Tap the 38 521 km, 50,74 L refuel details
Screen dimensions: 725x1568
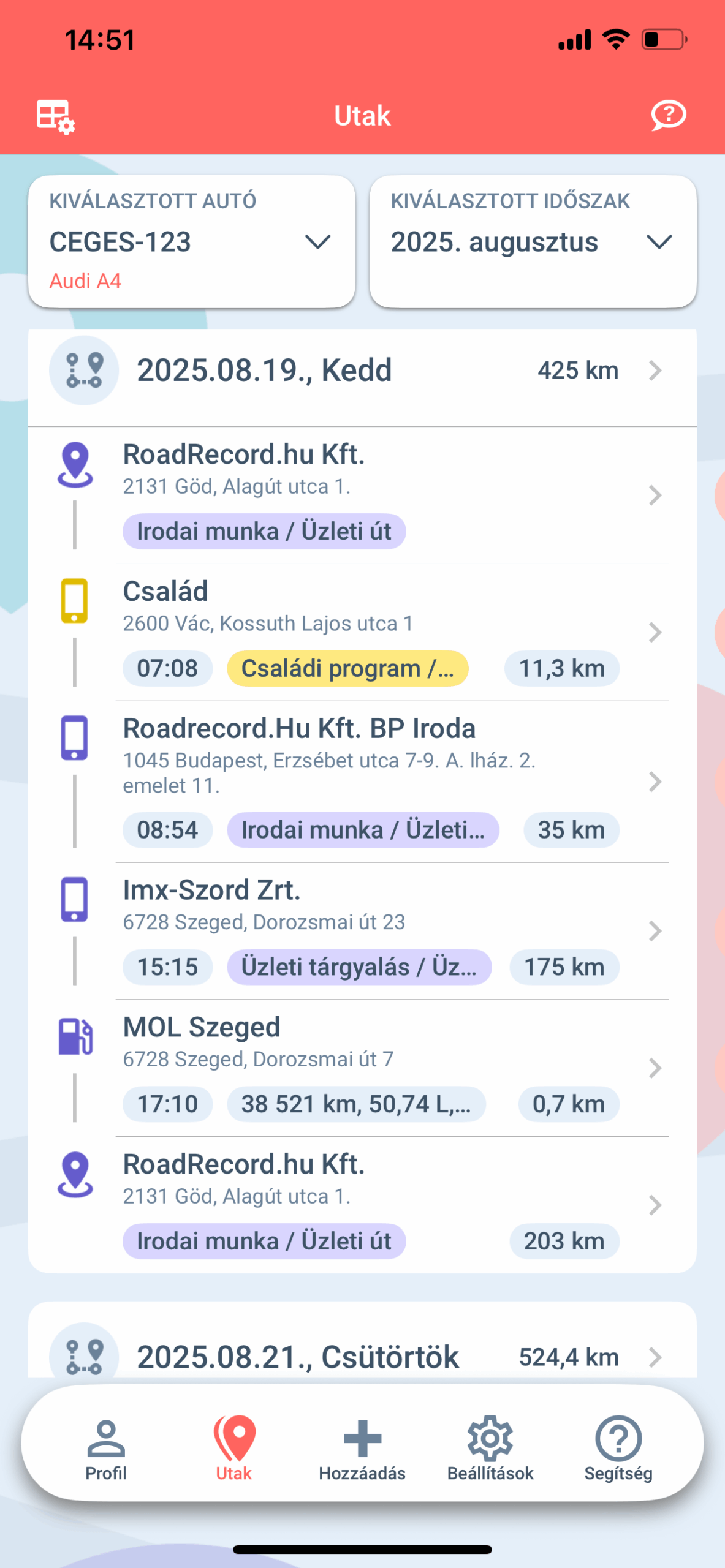coord(356,1104)
